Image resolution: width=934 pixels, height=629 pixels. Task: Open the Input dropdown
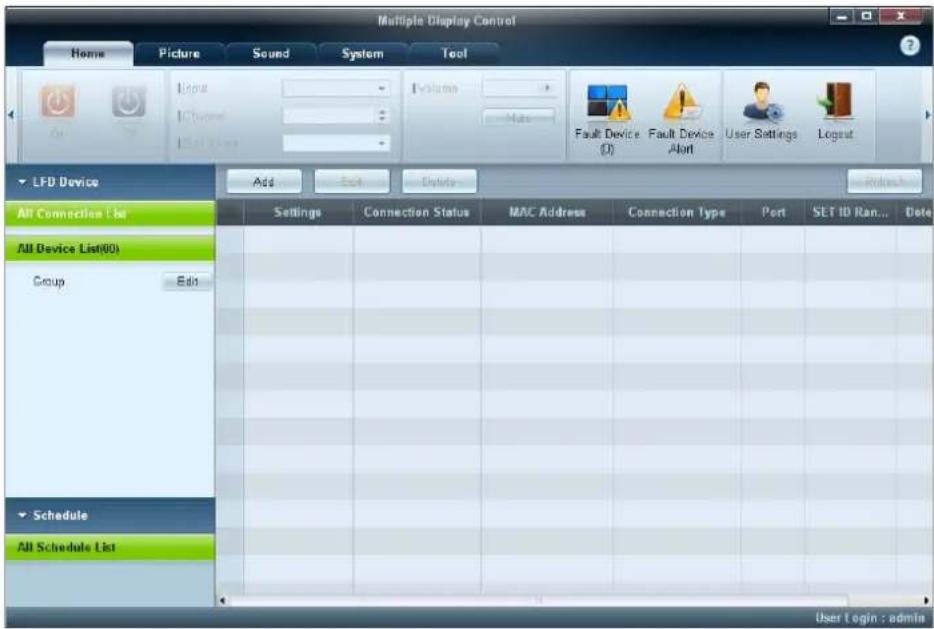point(337,89)
